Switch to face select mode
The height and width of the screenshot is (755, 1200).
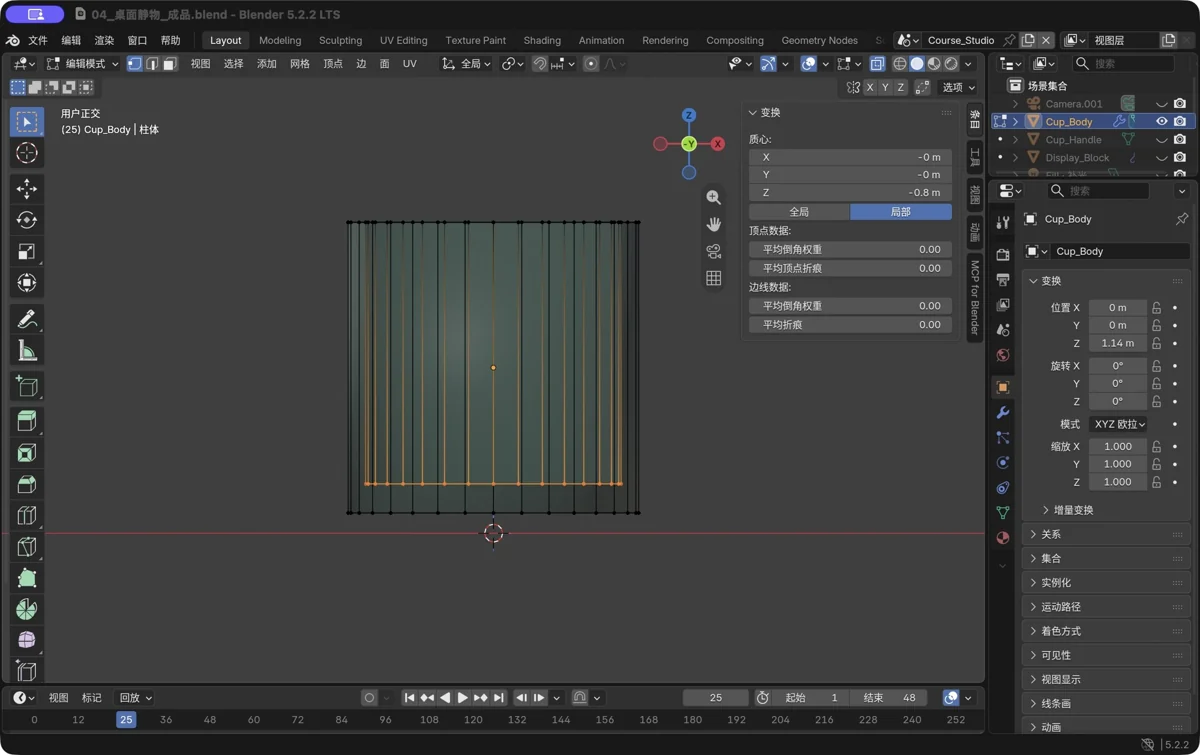point(170,64)
